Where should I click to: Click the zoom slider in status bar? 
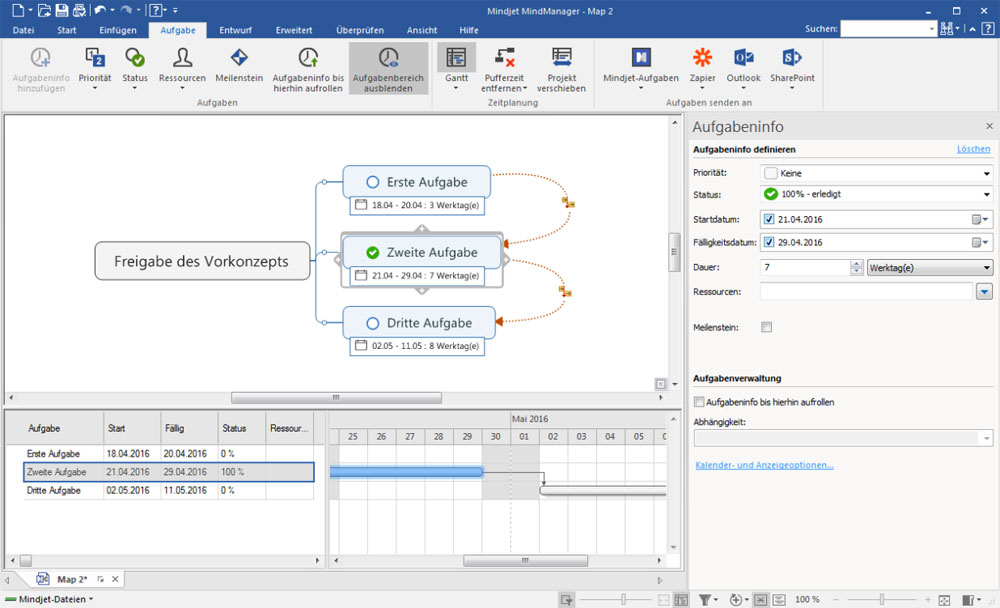tap(882, 599)
